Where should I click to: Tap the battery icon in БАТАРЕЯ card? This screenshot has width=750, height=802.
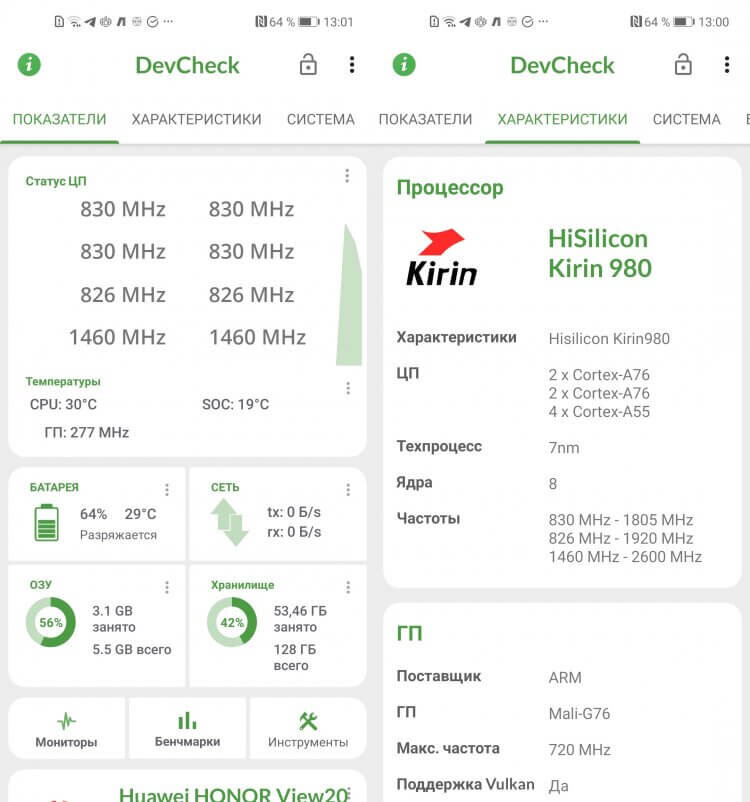tap(46, 522)
